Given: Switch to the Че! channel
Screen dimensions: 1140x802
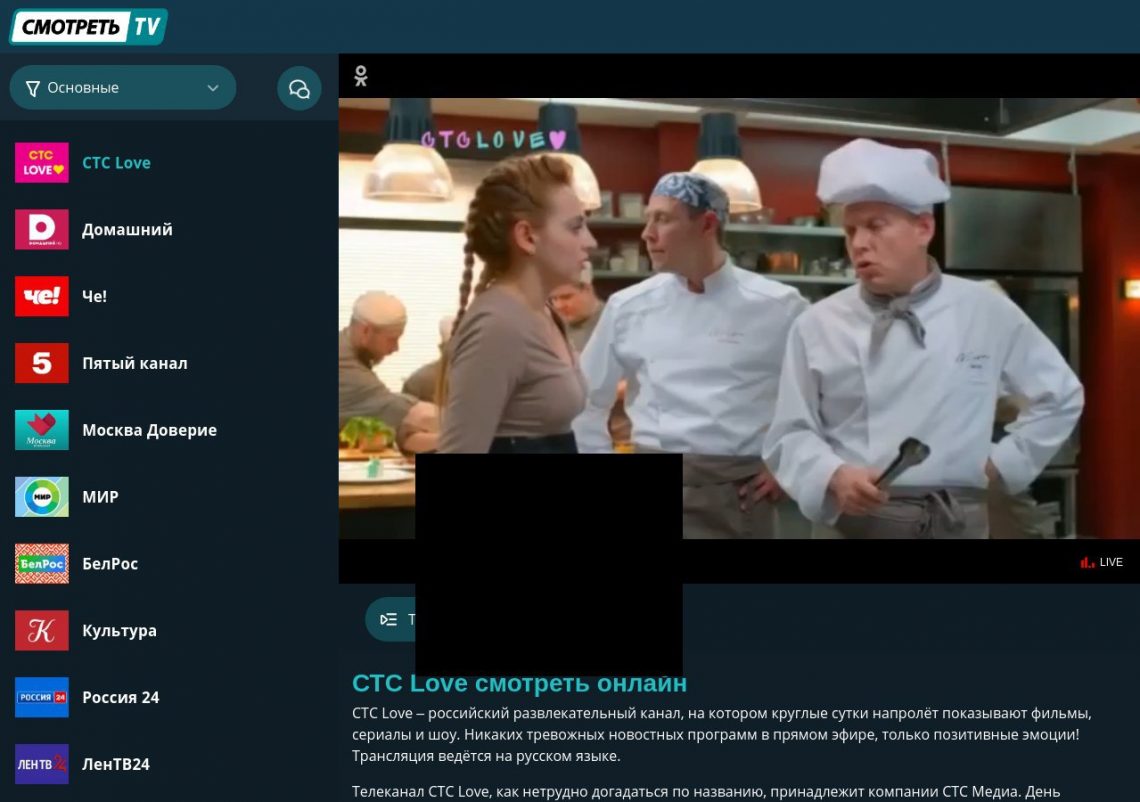Looking at the screenshot, I should coord(95,296).
